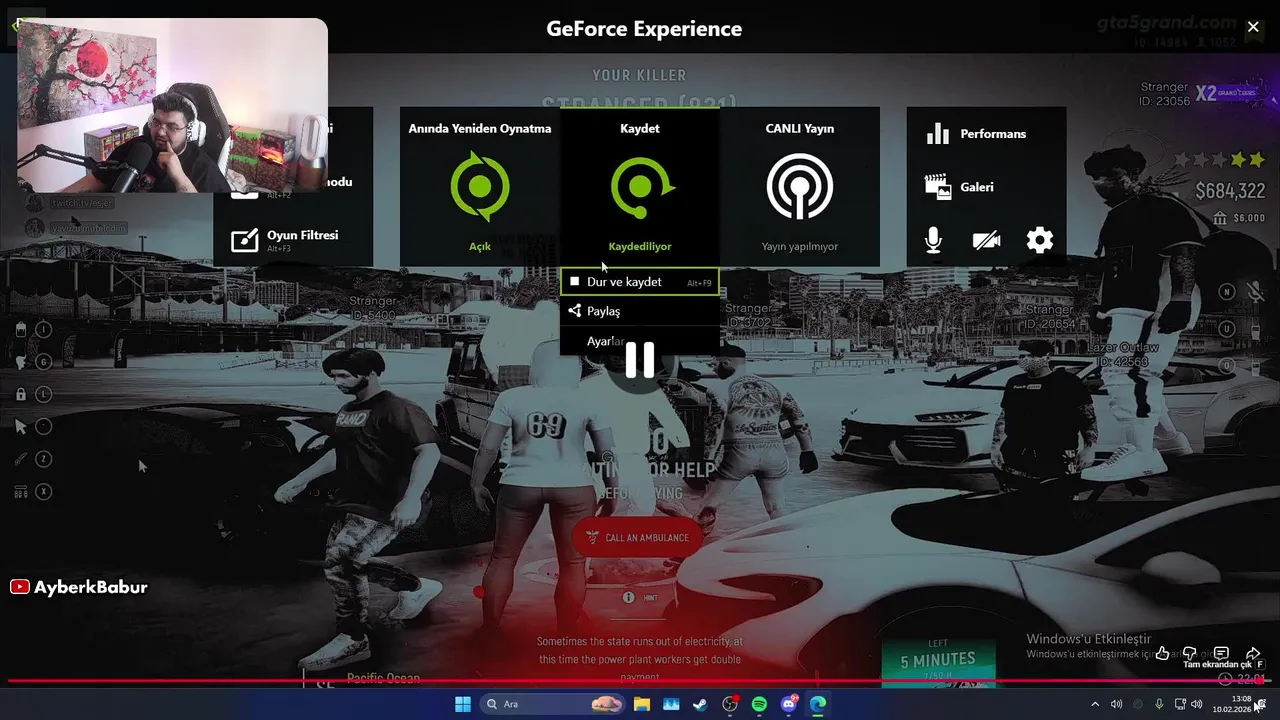This screenshot has width=1280, height=720.
Task: Click the Kaydet record icon
Action: (x=640, y=187)
